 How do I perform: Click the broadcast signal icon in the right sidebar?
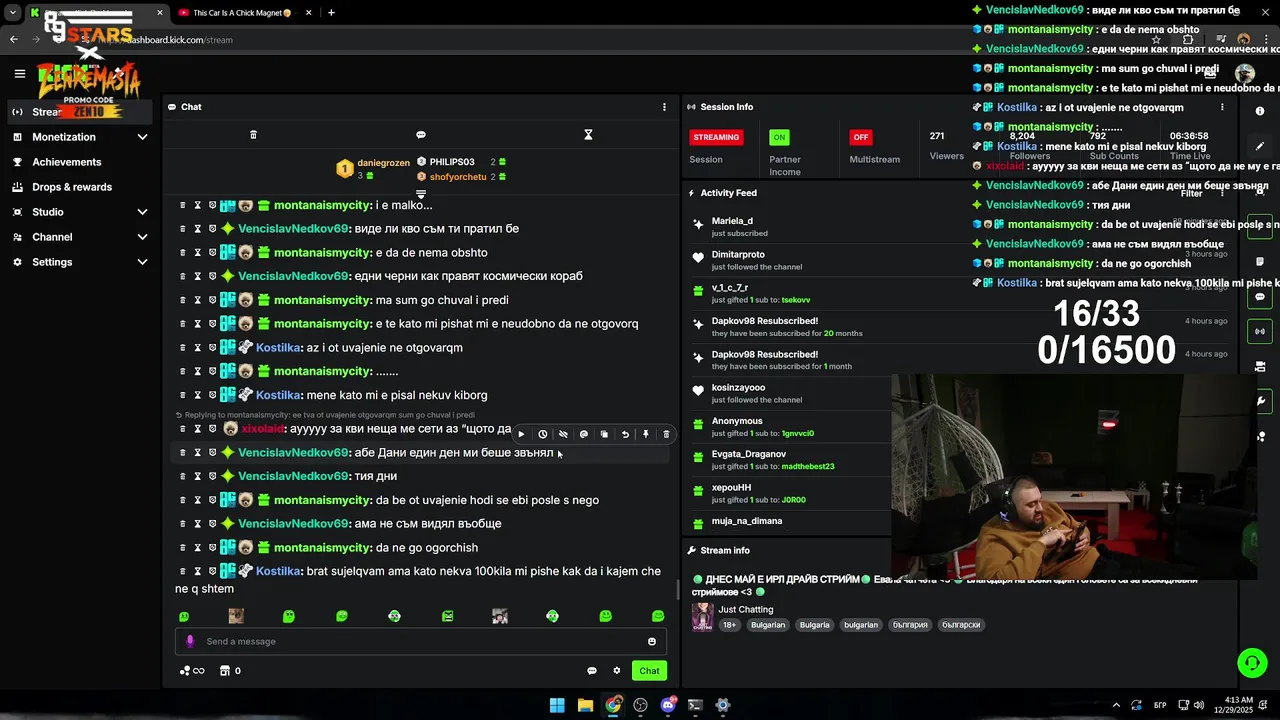pos(1260,331)
